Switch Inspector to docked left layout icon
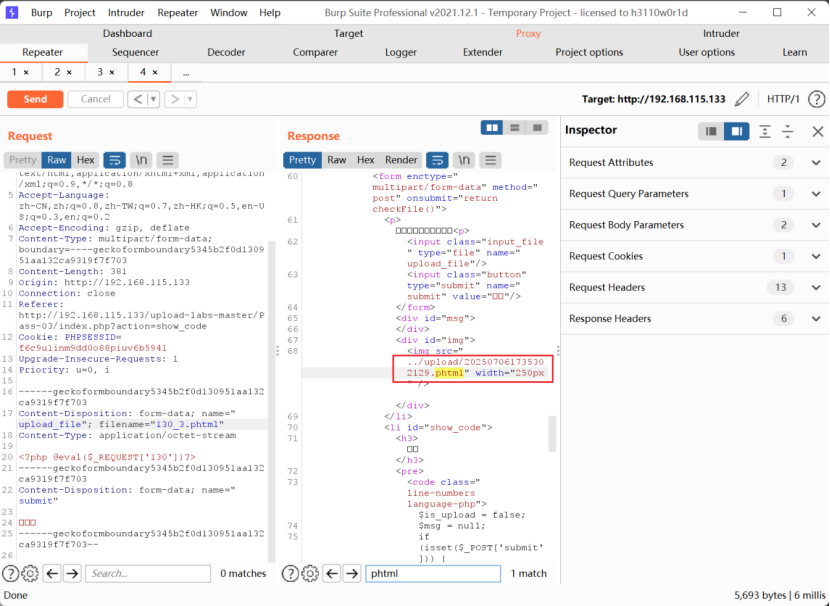The height and width of the screenshot is (606, 830). coord(711,131)
